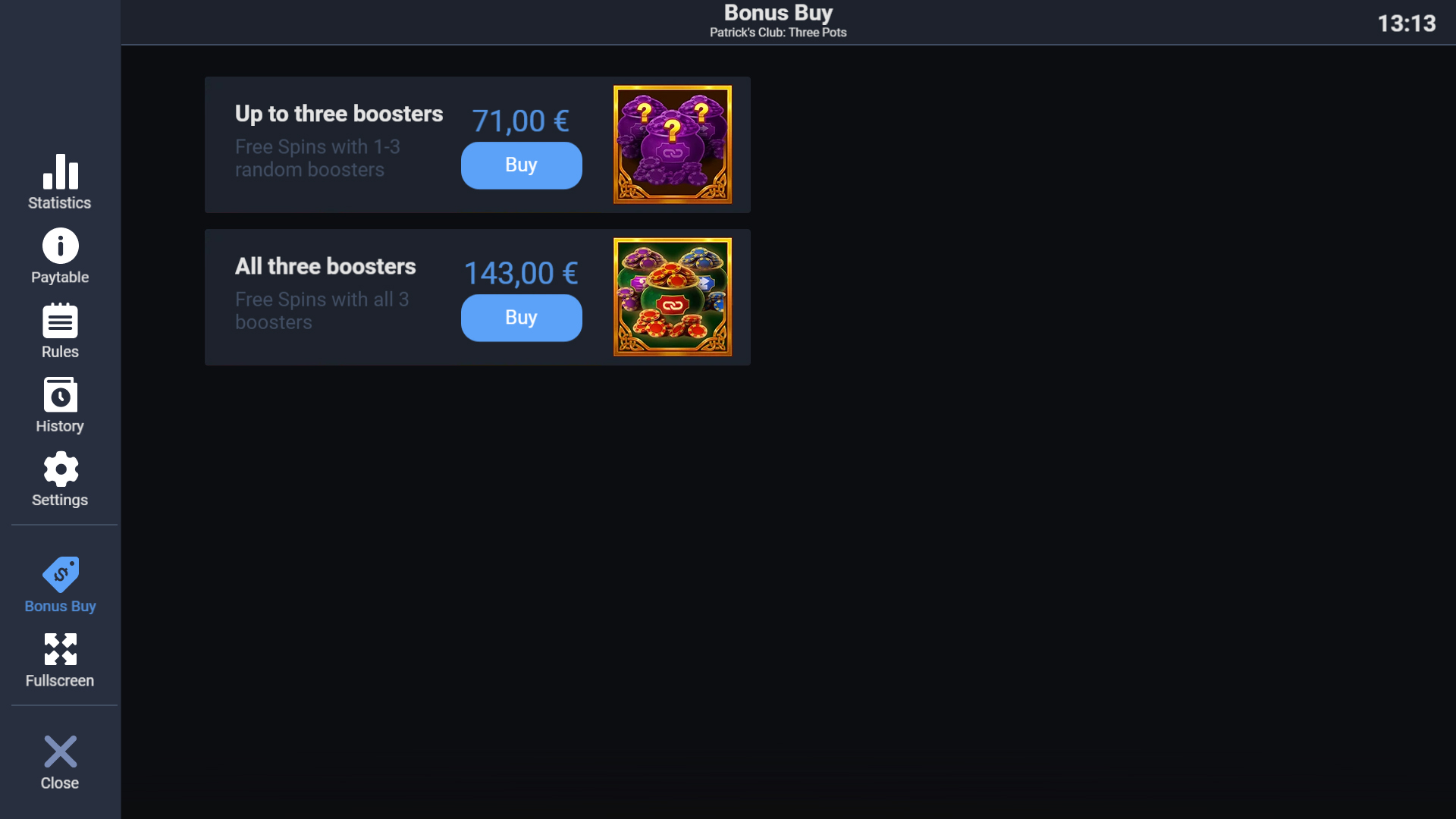Close the menu with X icon

61,752
